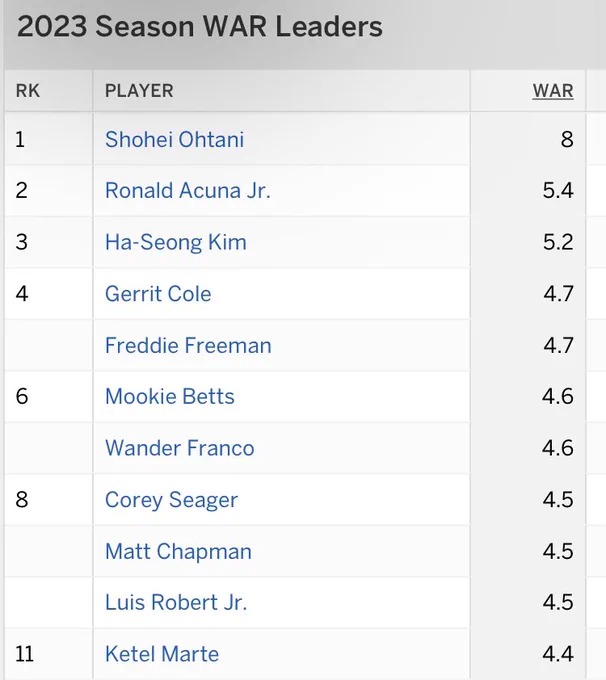Screen dimensions: 606x680
Task: Open Luis Robert Jr.'s page
Action: coord(176,602)
